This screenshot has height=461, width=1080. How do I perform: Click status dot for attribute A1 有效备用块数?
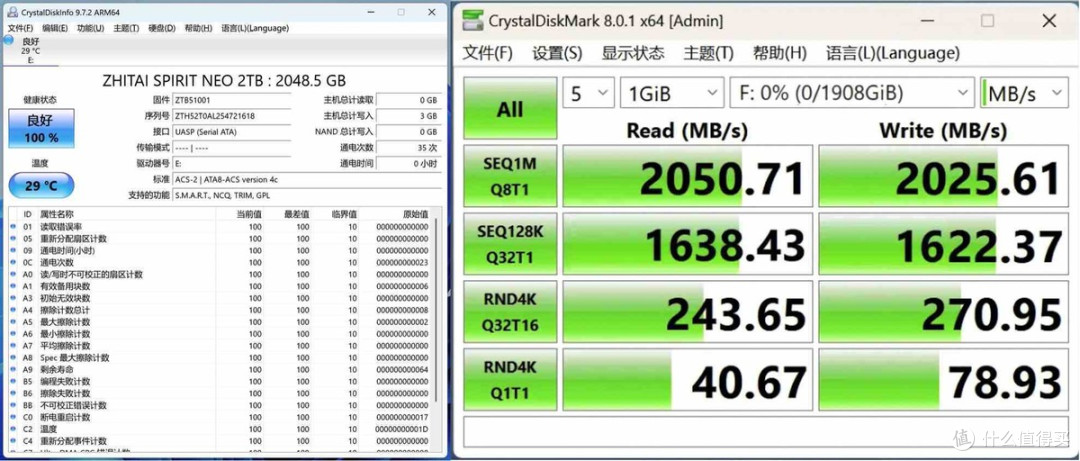13,286
